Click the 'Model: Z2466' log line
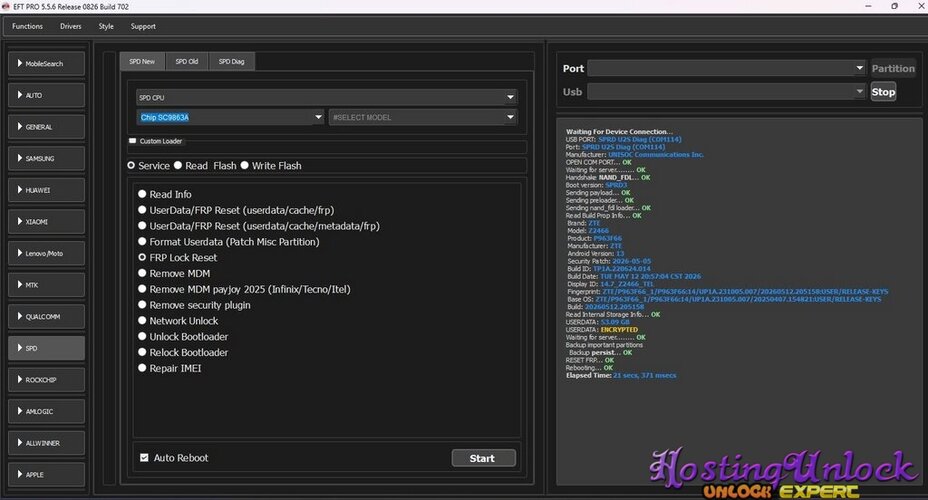Screen dimensions: 928x500 coord(588,231)
